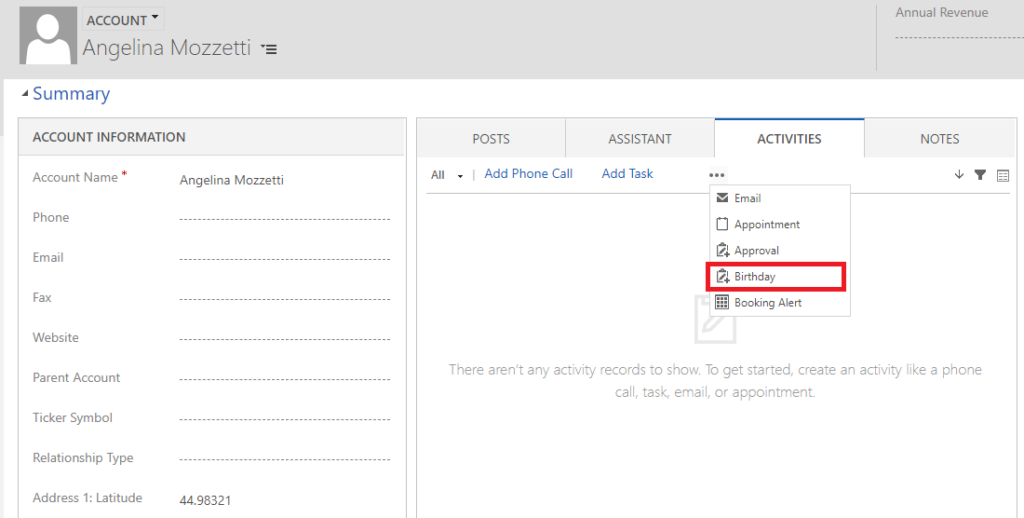Click the sort arrow icon in Activities
The height and width of the screenshot is (518, 1024).
coord(959,175)
